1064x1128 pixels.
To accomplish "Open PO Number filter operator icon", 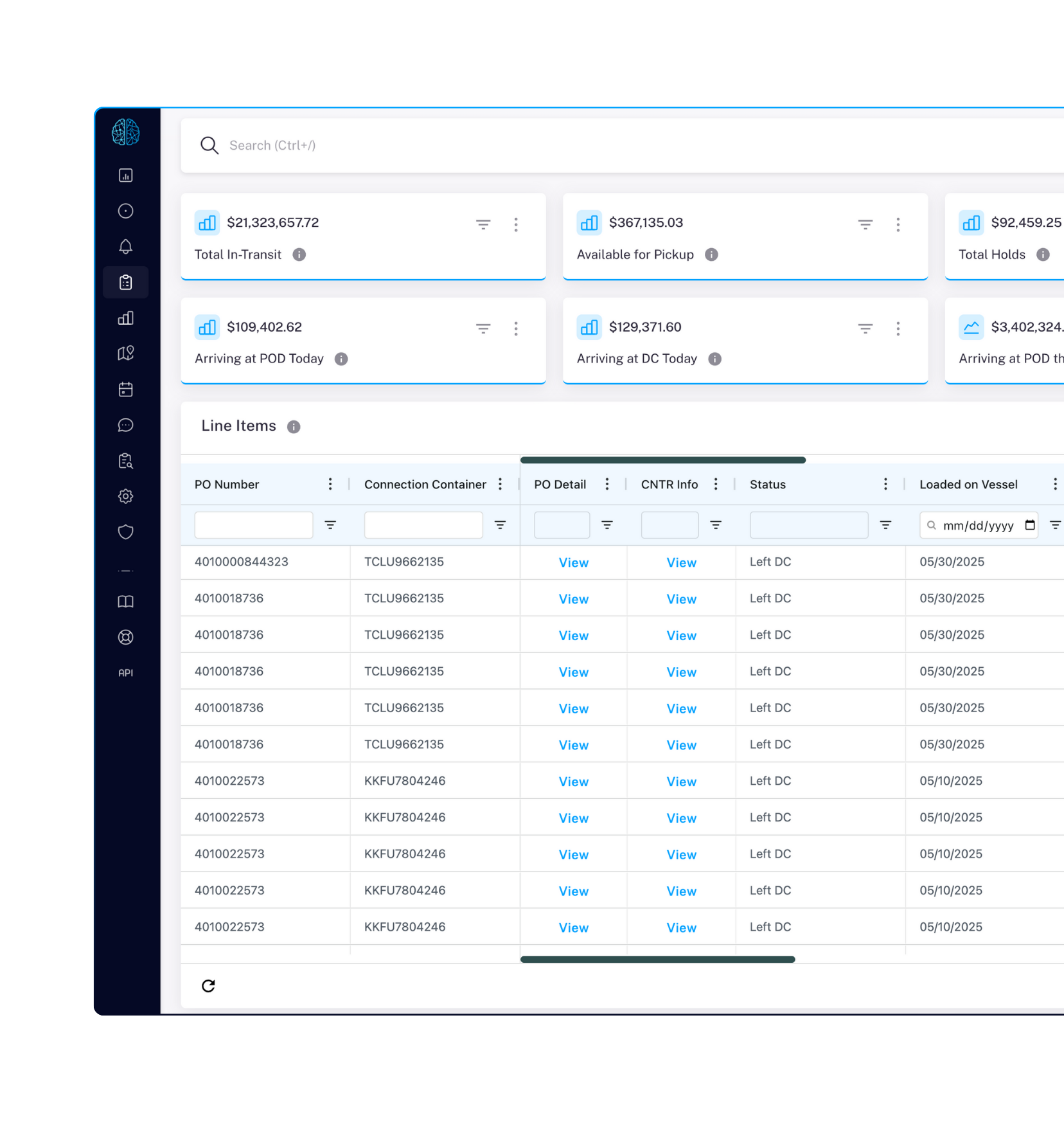I will point(330,525).
